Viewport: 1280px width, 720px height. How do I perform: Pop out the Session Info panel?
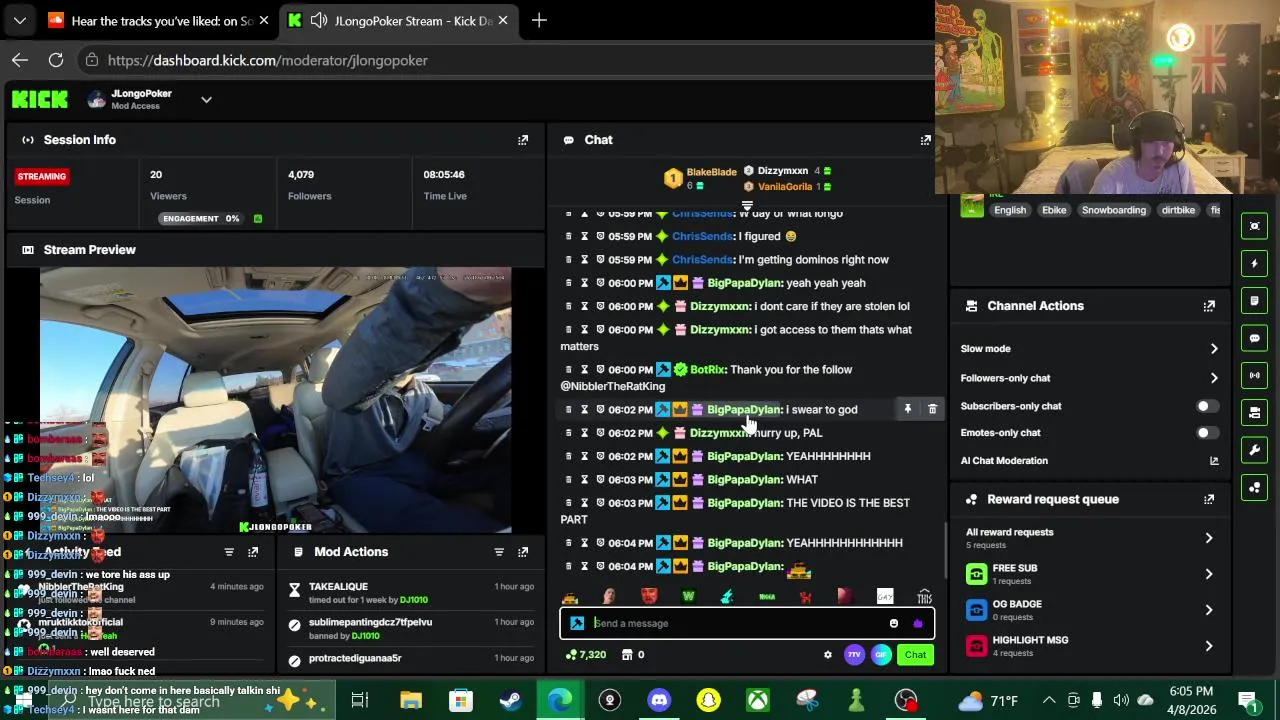coord(522,140)
